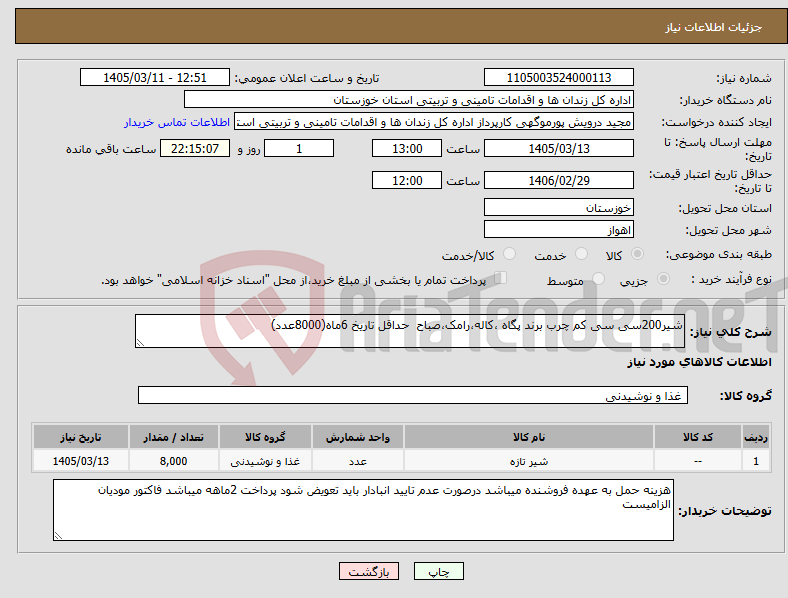The height and width of the screenshot is (598, 788).
Task: Click the resize handle of description textarea
Action: [x=140, y=343]
